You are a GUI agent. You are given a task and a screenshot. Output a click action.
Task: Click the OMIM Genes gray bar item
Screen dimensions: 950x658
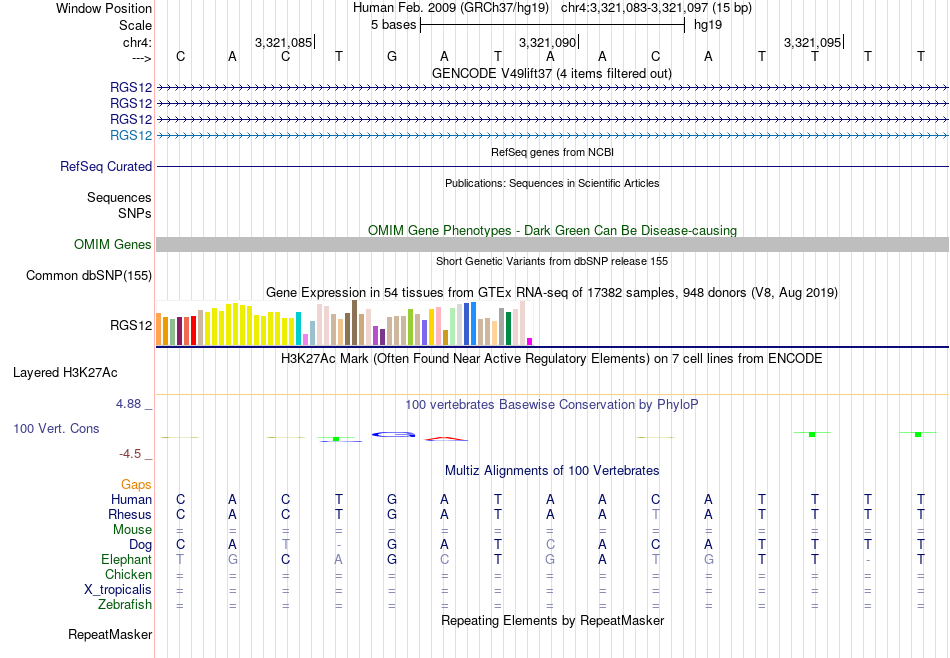coord(552,244)
